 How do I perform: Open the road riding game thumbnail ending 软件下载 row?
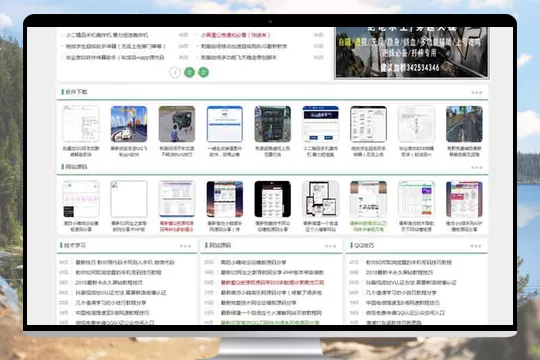point(464,124)
